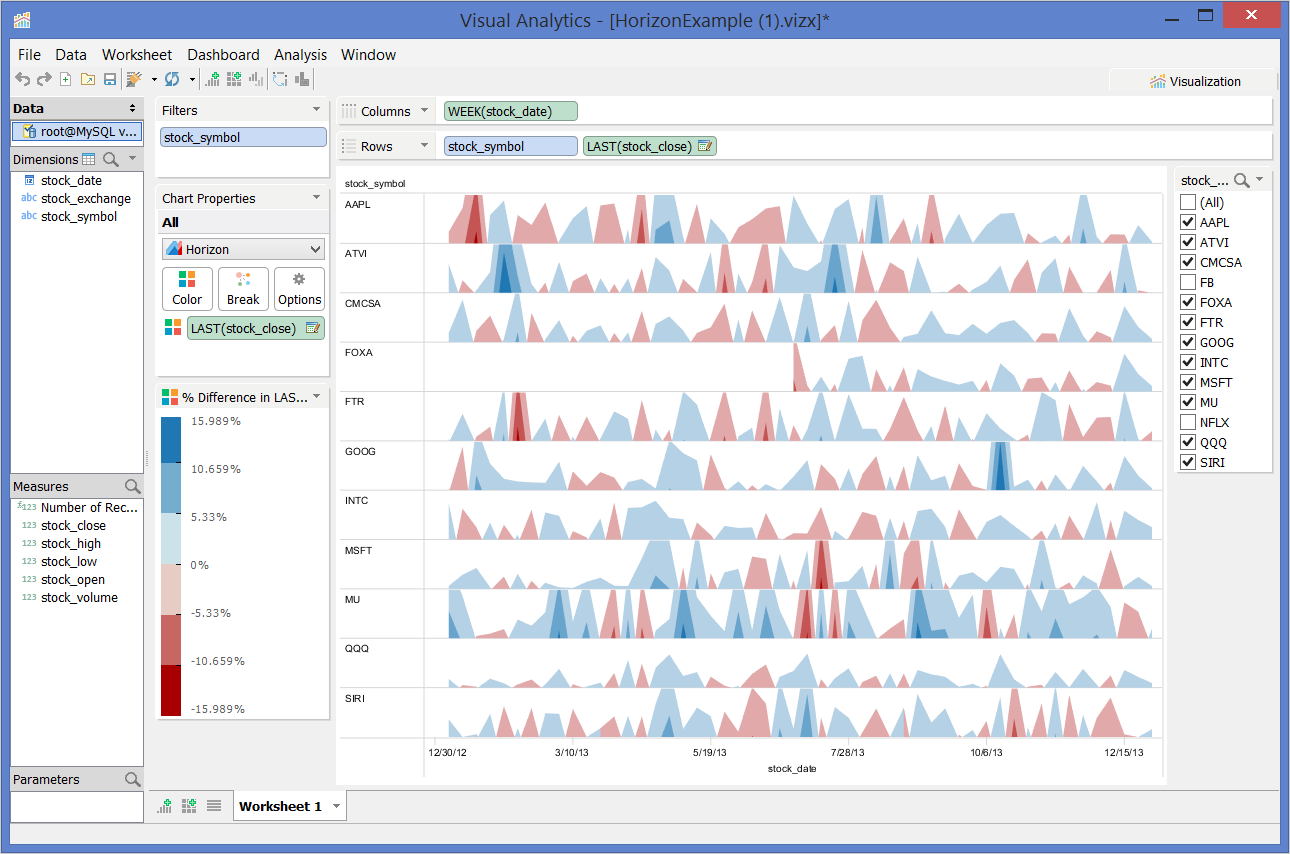Create a new file with the toolbar icon

(x=66, y=80)
